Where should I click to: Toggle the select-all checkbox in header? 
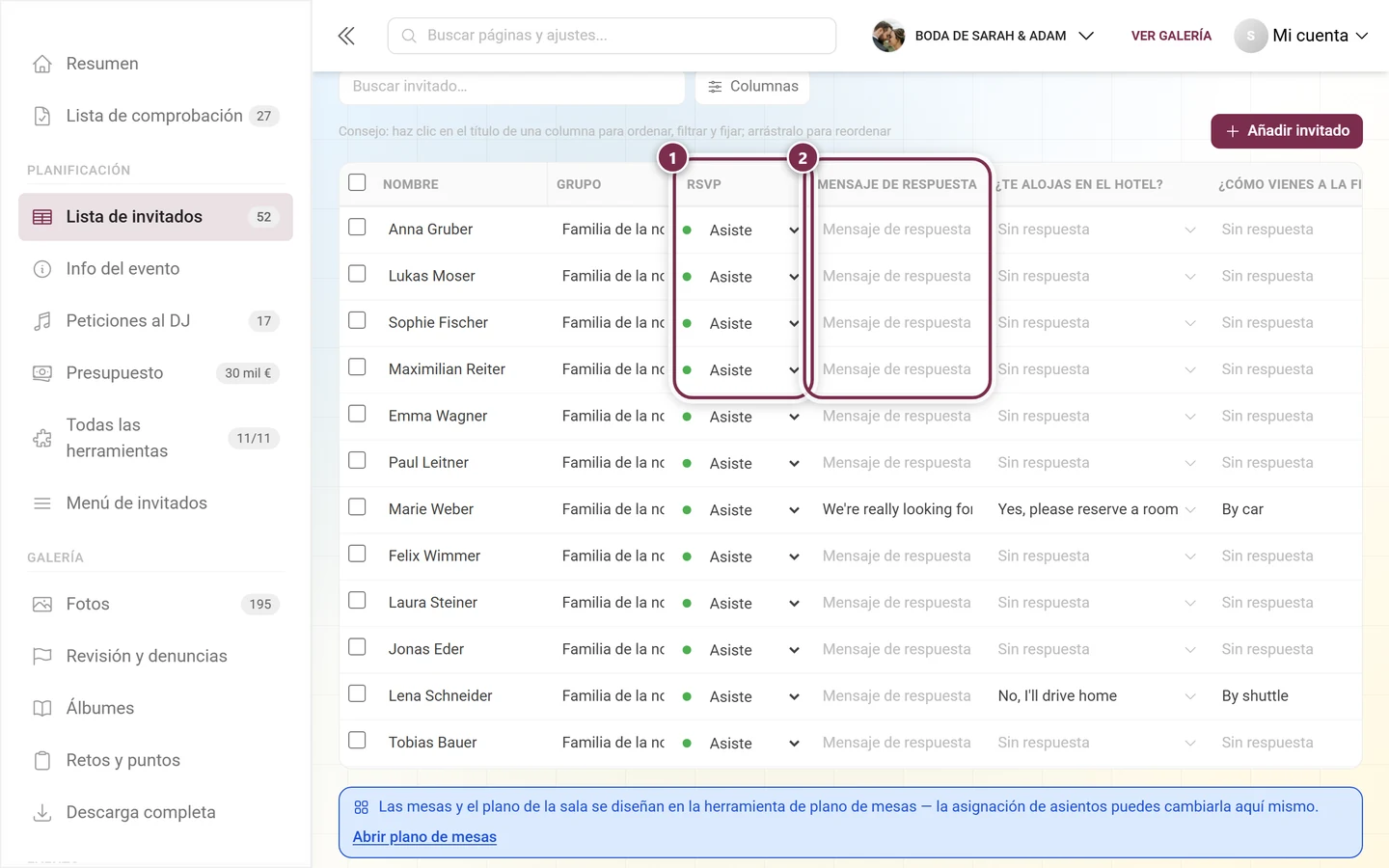(357, 182)
